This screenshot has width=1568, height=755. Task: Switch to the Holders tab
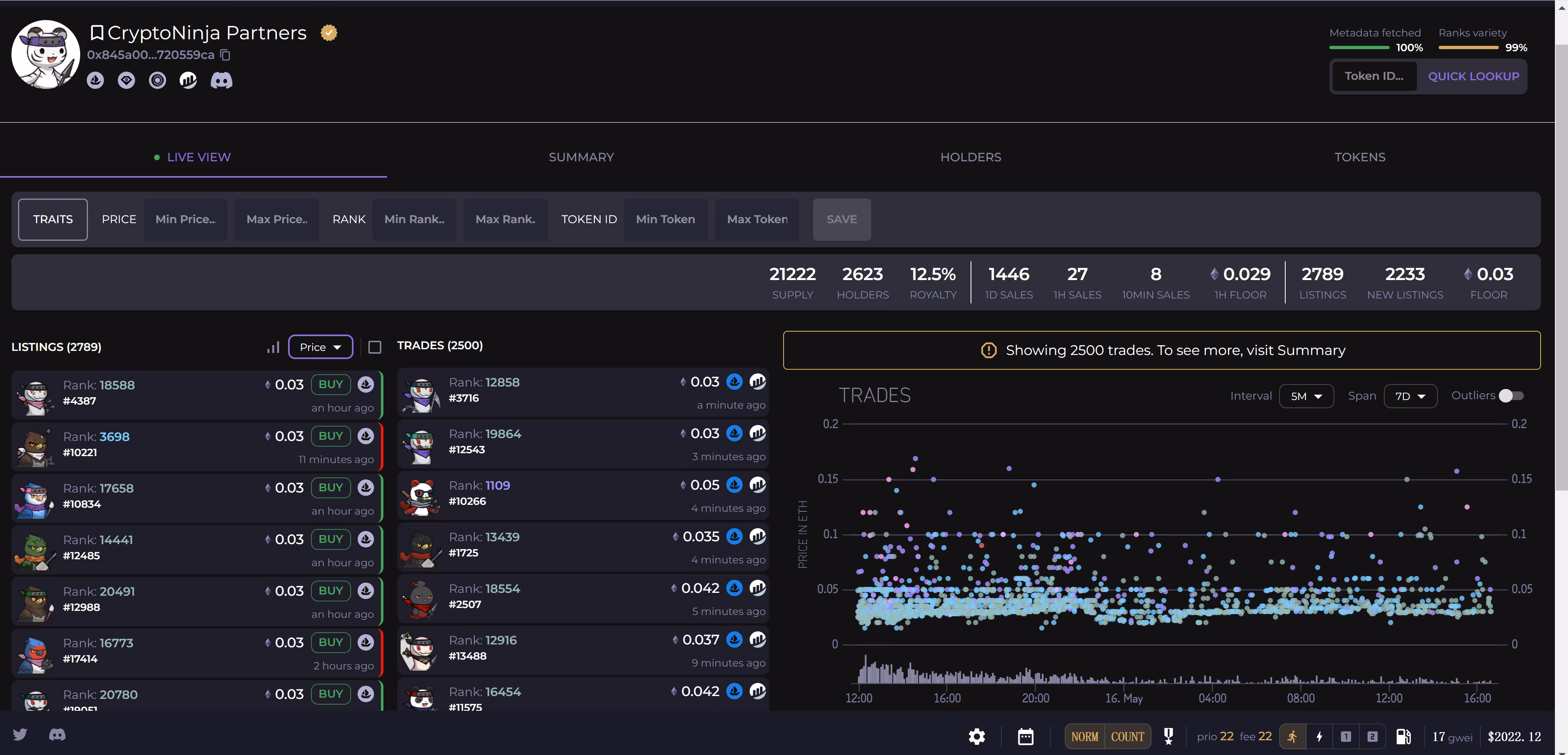[x=970, y=157]
